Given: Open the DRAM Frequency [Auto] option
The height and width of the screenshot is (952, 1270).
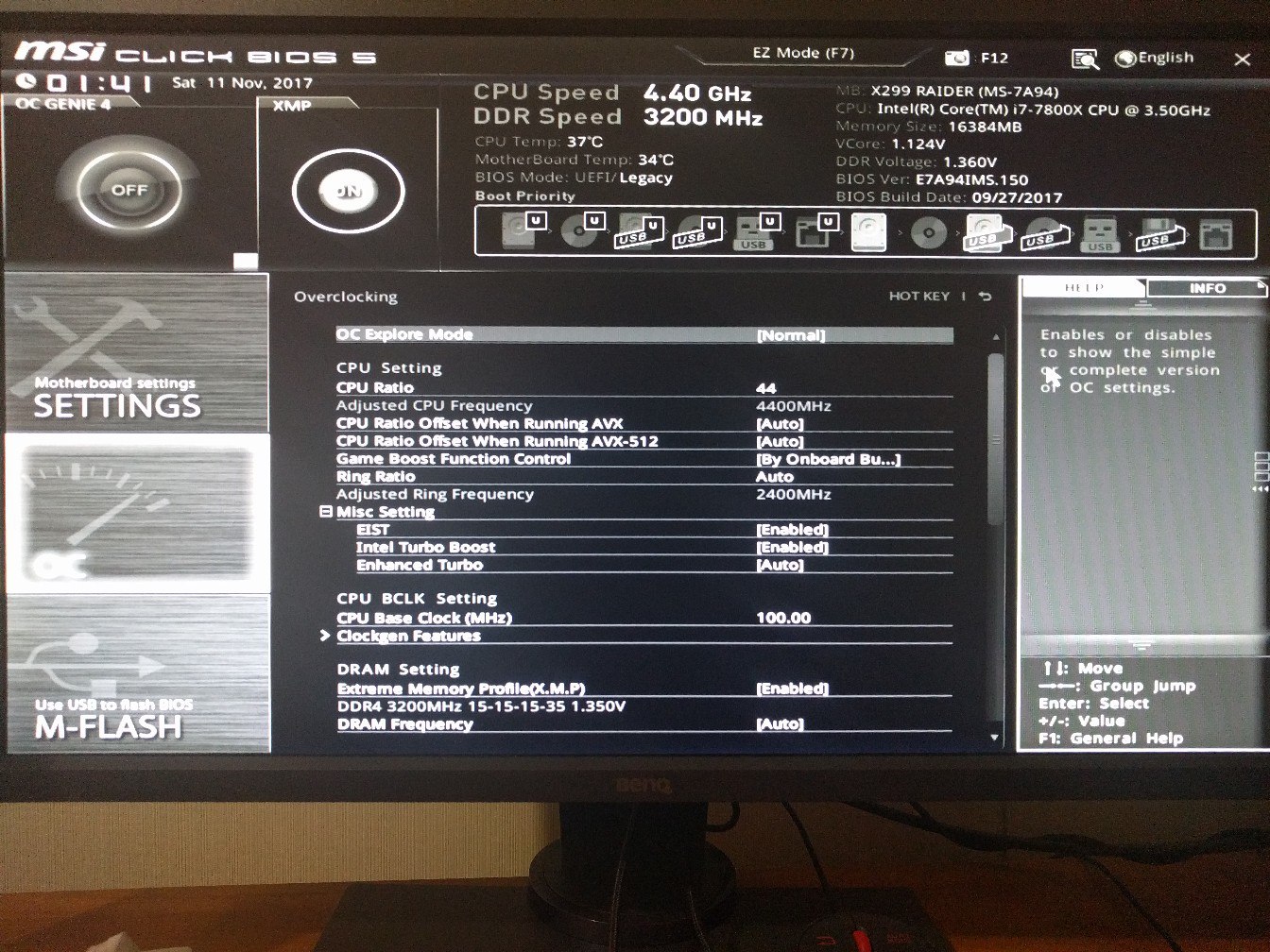Looking at the screenshot, I should tap(780, 724).
